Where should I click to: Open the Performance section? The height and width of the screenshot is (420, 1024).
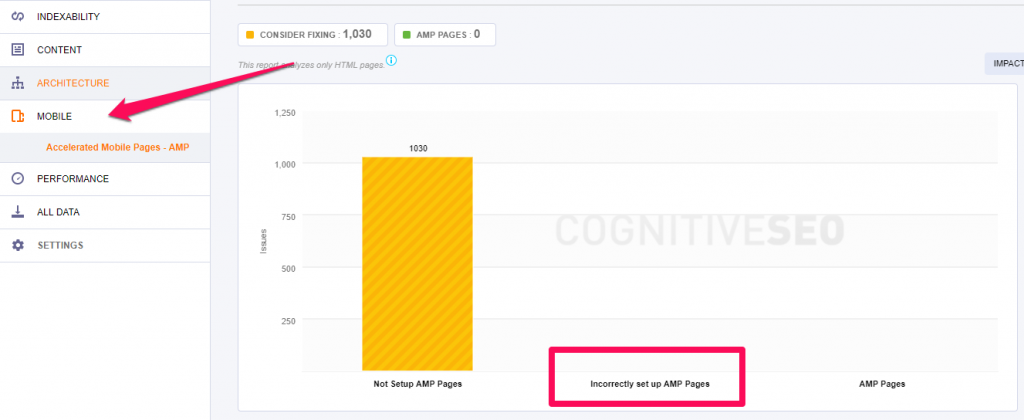(x=104, y=178)
